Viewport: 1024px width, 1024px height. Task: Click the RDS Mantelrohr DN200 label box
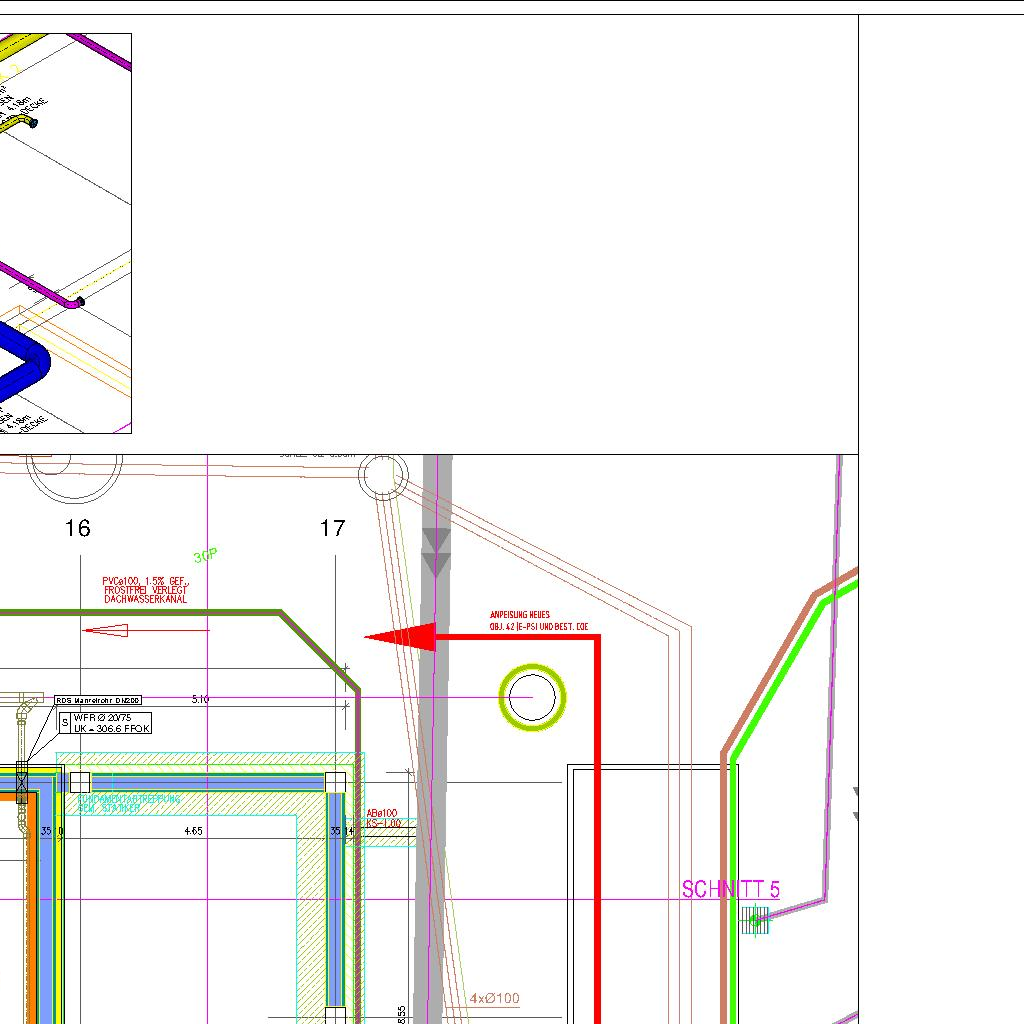98,701
